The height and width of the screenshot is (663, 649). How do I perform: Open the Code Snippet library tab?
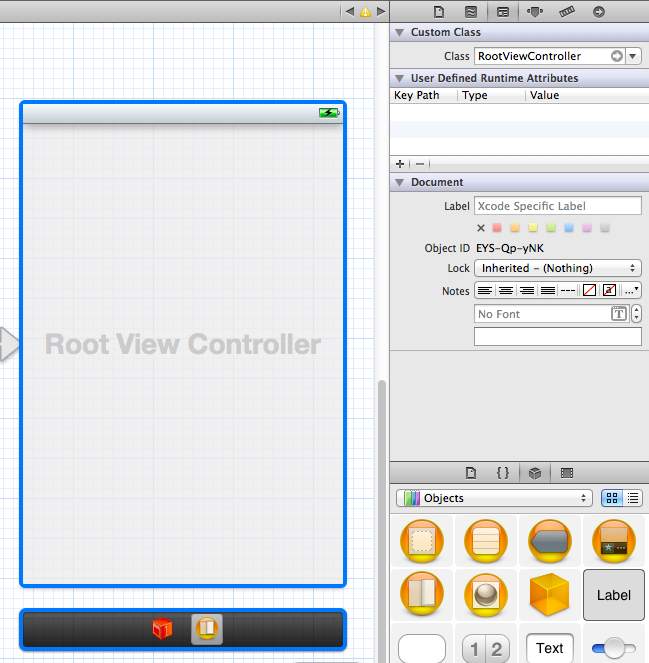pyautogui.click(x=503, y=473)
